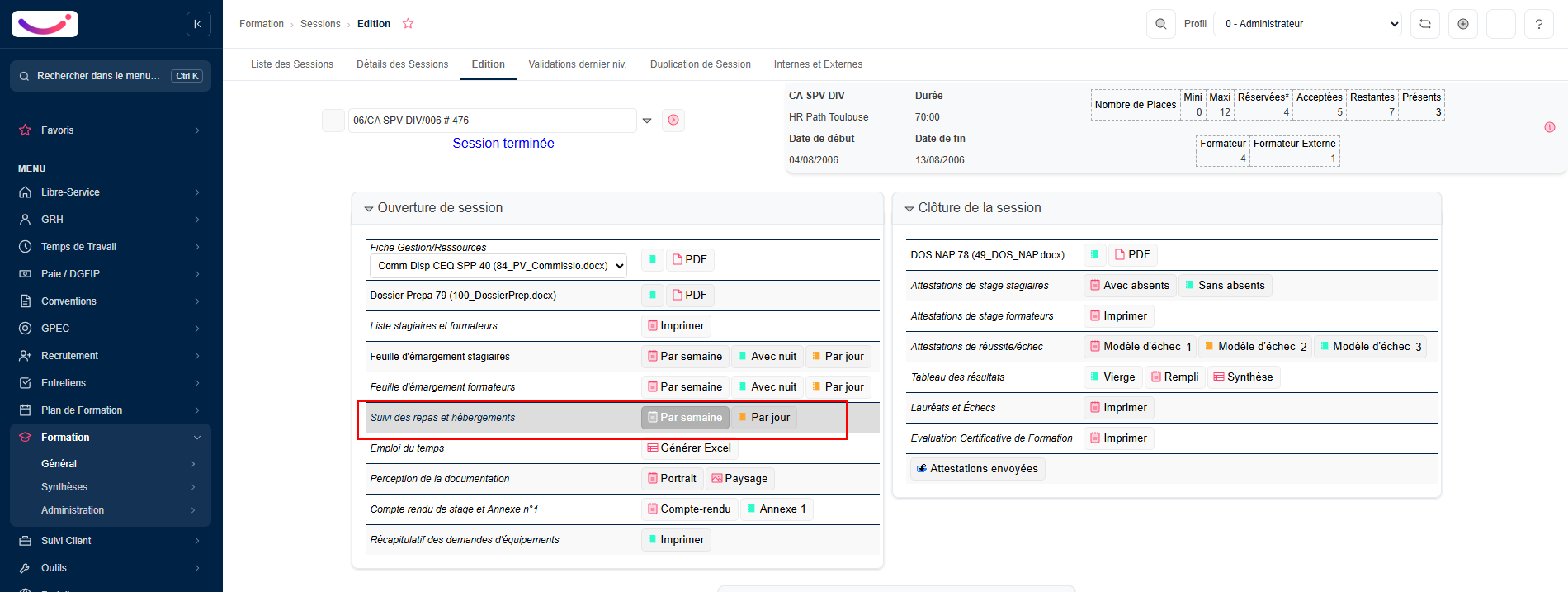Click green document icon in DOS NAP row
The width and height of the screenshot is (1568, 592).
click(1095, 254)
